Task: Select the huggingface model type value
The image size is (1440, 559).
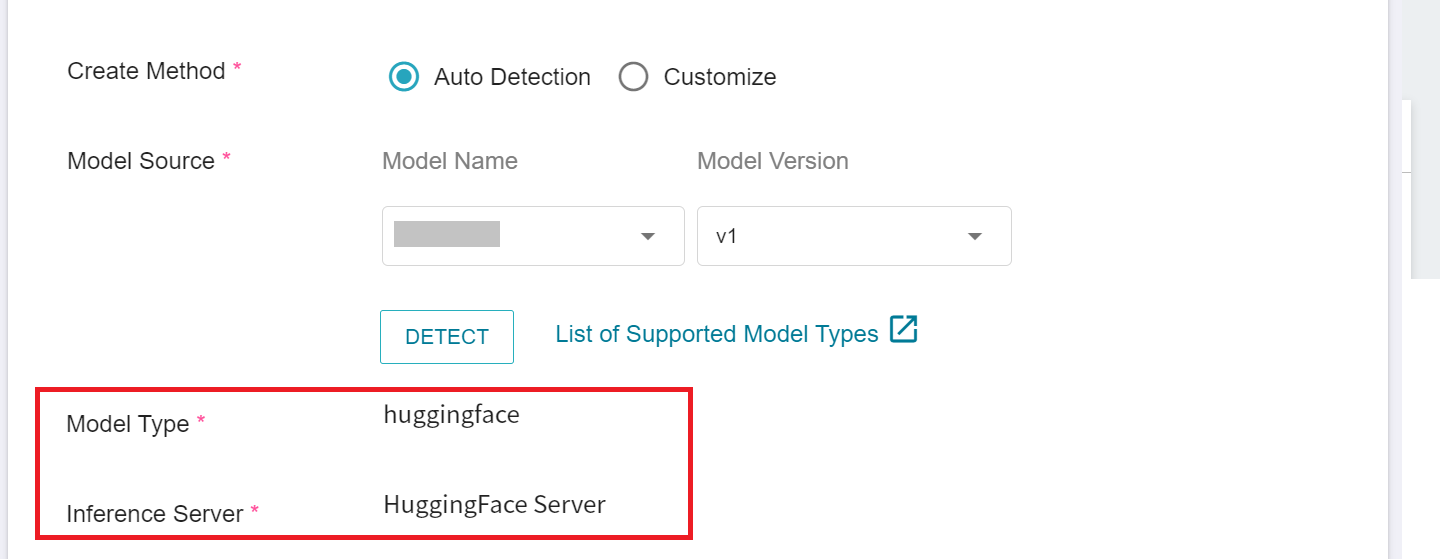Action: pos(452,415)
